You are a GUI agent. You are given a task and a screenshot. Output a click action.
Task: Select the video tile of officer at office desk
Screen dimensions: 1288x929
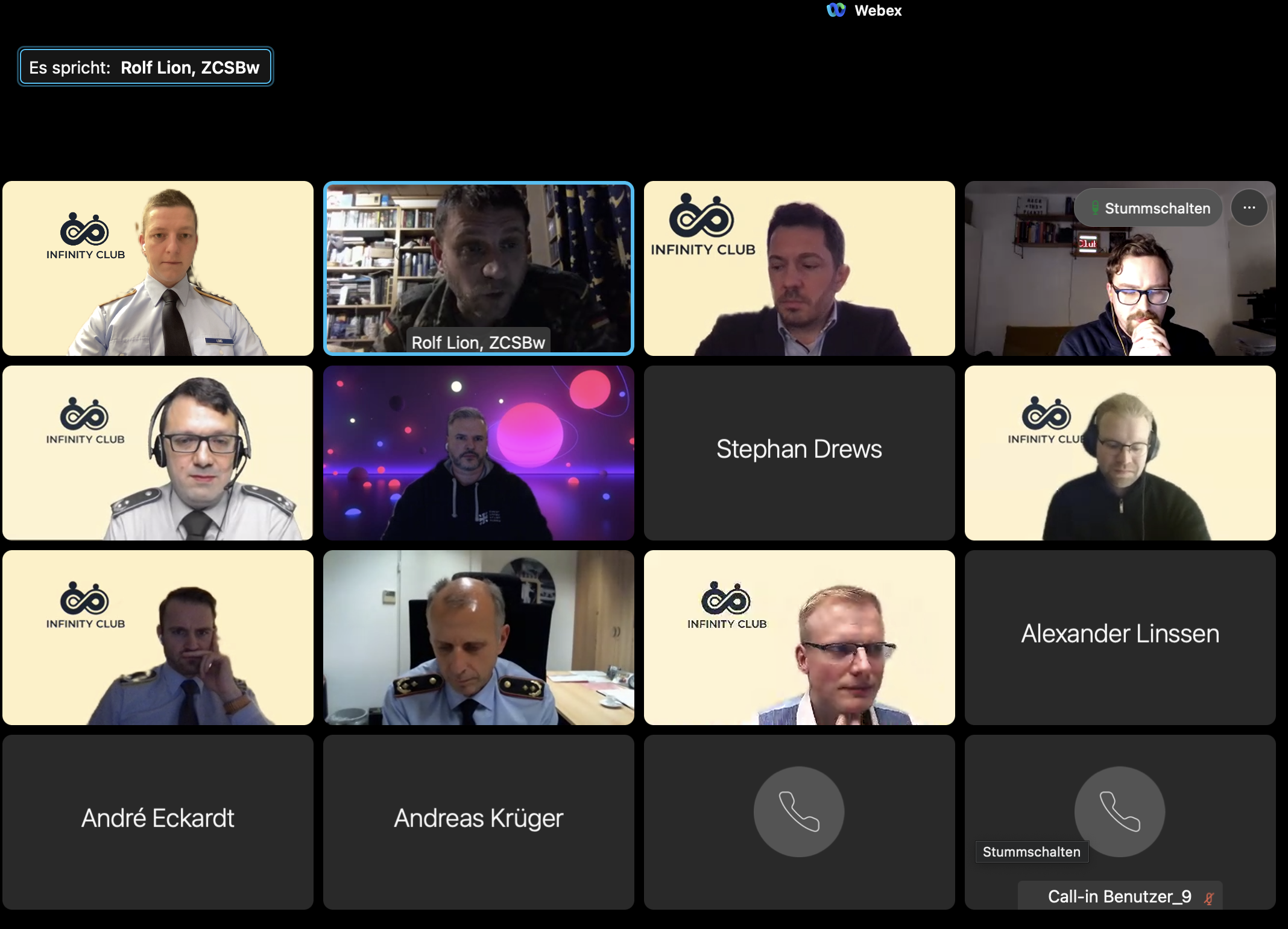(478, 637)
